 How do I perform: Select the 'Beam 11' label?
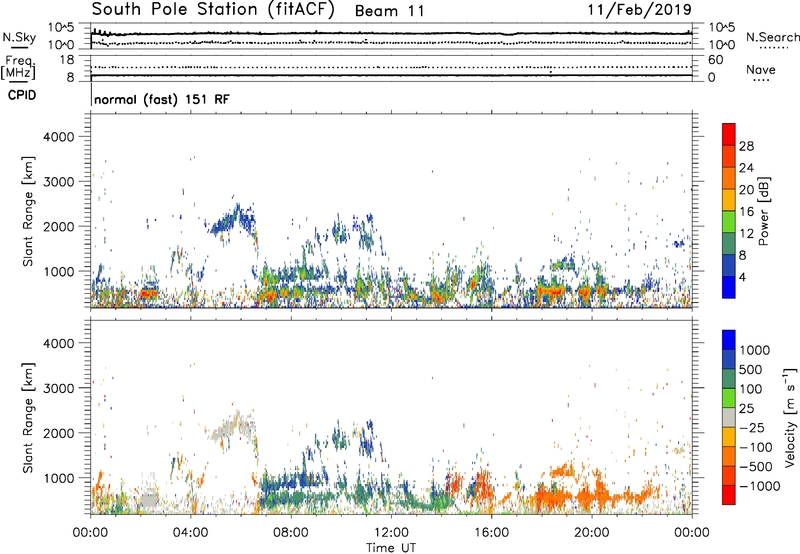tap(389, 11)
